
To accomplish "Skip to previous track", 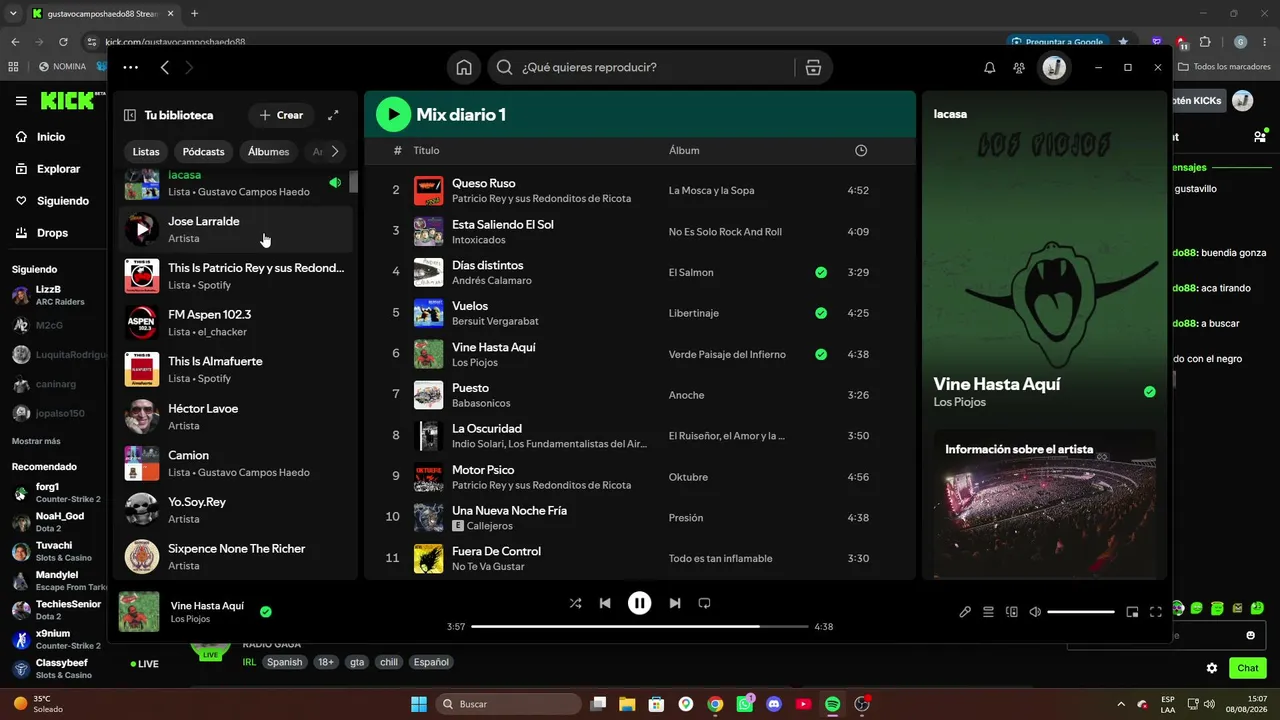I will (605, 603).
